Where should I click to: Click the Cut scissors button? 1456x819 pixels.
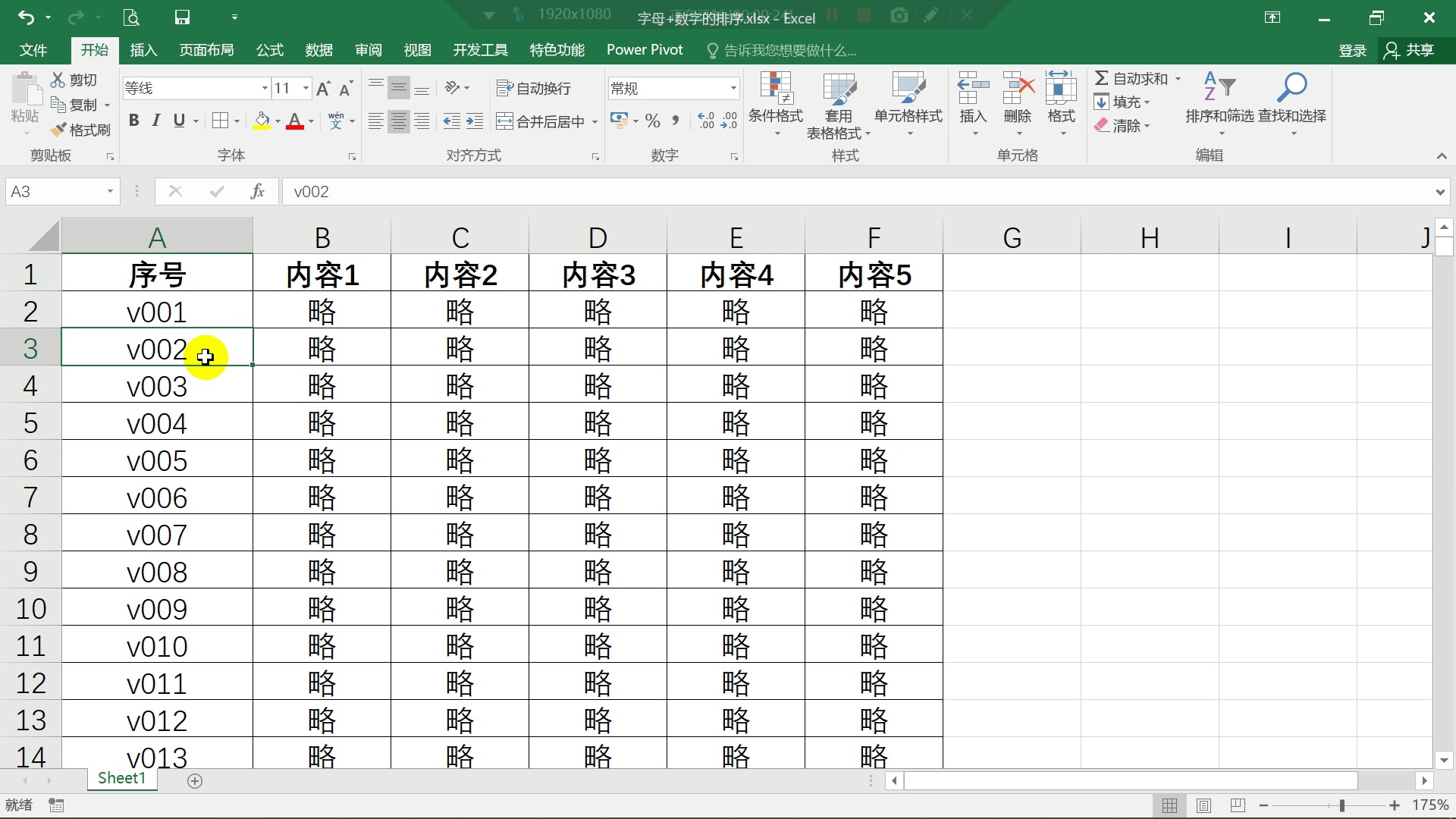74,80
